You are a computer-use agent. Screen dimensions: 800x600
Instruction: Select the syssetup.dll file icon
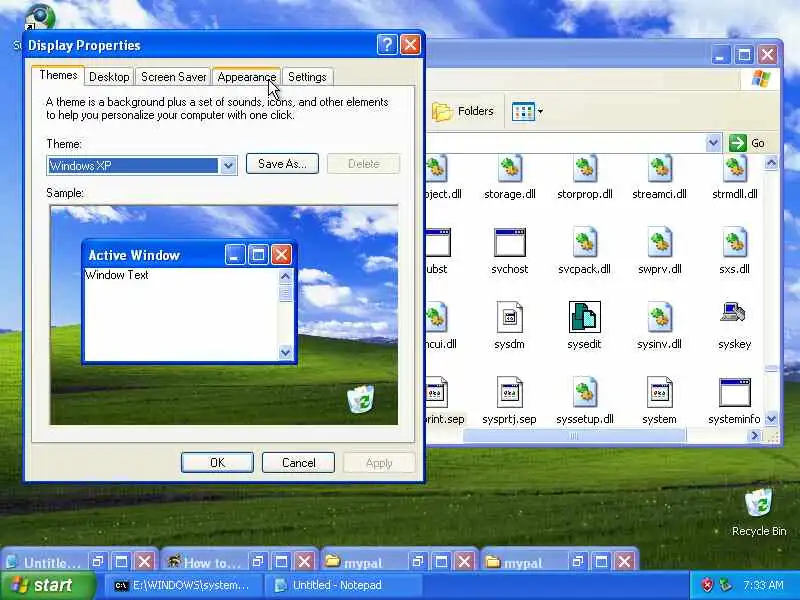tap(585, 392)
